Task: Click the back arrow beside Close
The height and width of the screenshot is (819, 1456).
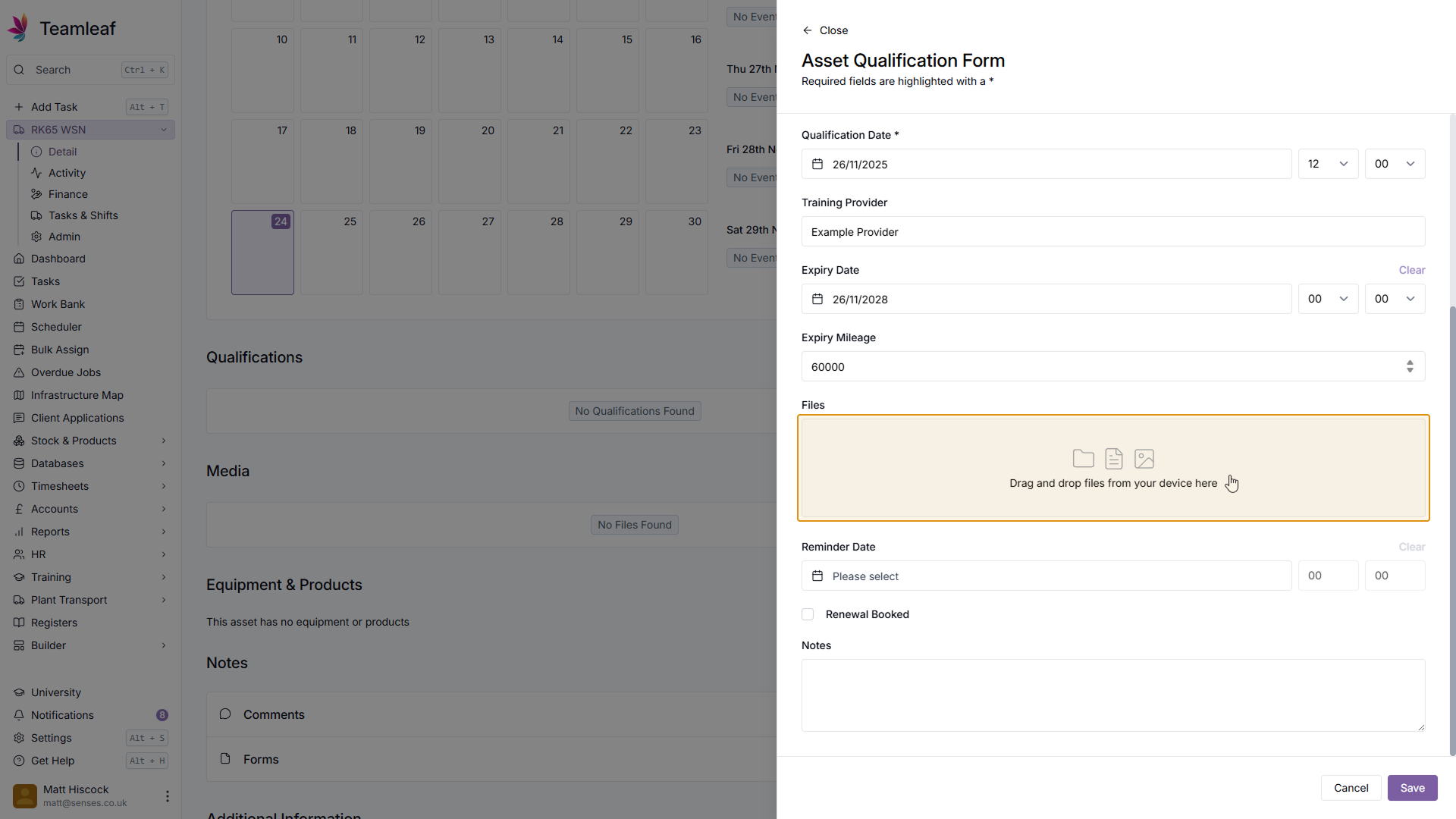Action: coord(807,30)
